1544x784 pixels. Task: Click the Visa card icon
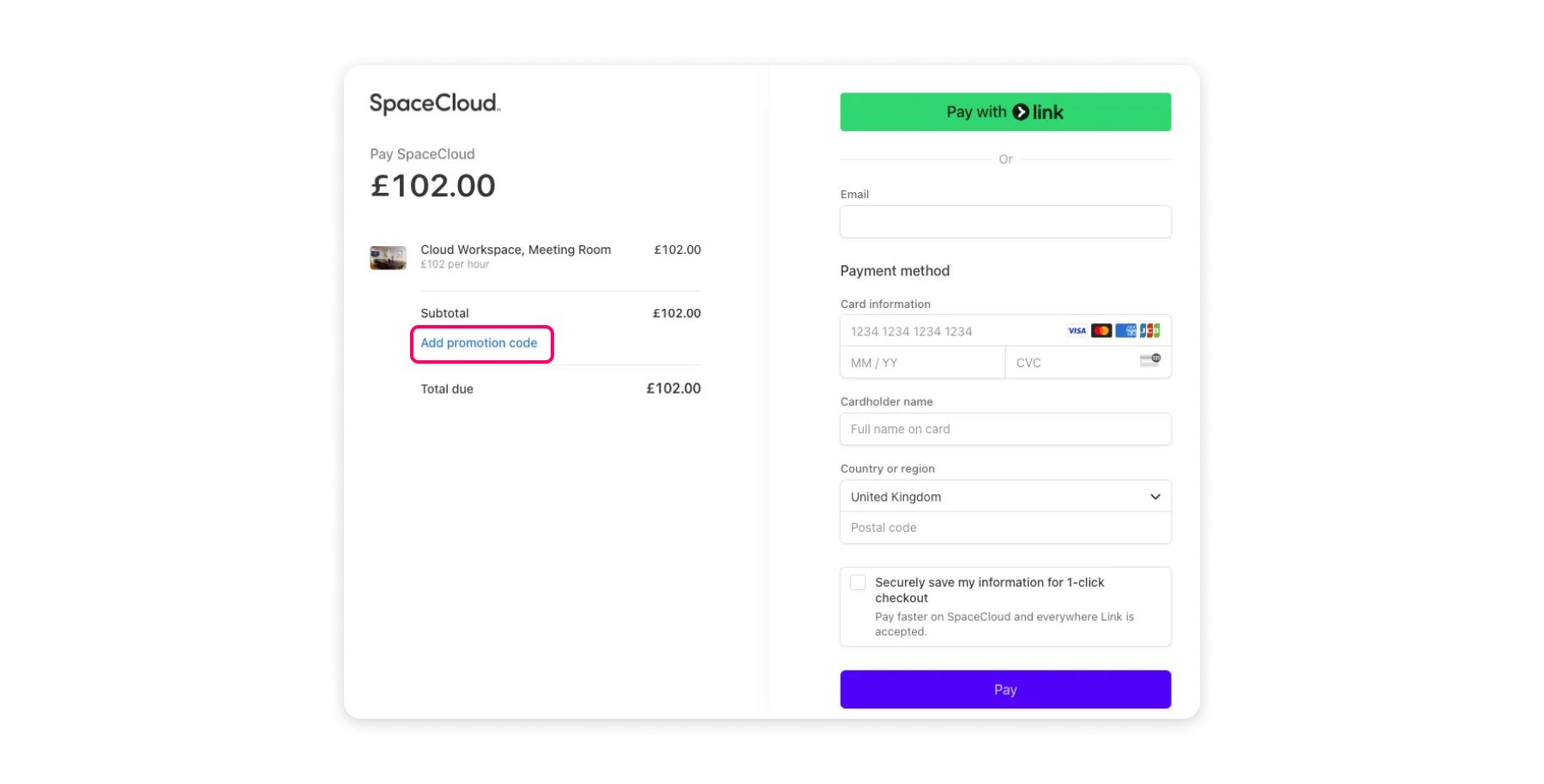(x=1077, y=330)
